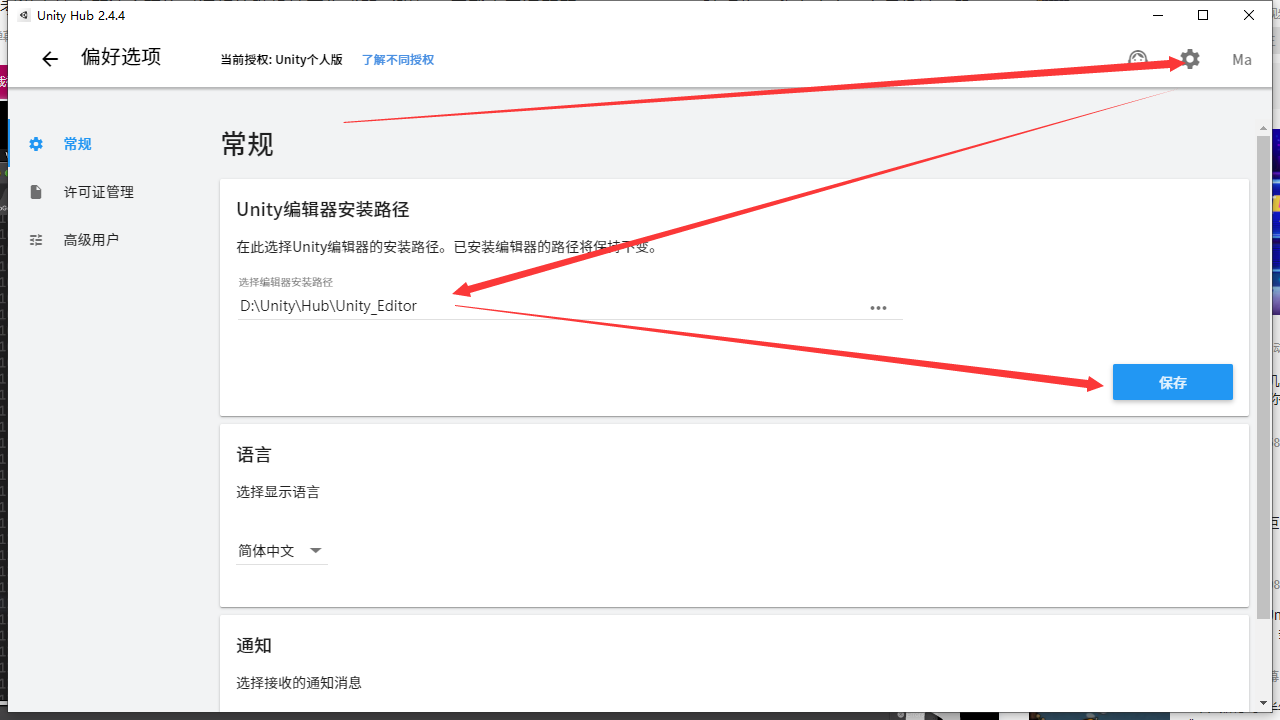Expand the language selector arrow
This screenshot has width=1280, height=720.
pyautogui.click(x=315, y=550)
